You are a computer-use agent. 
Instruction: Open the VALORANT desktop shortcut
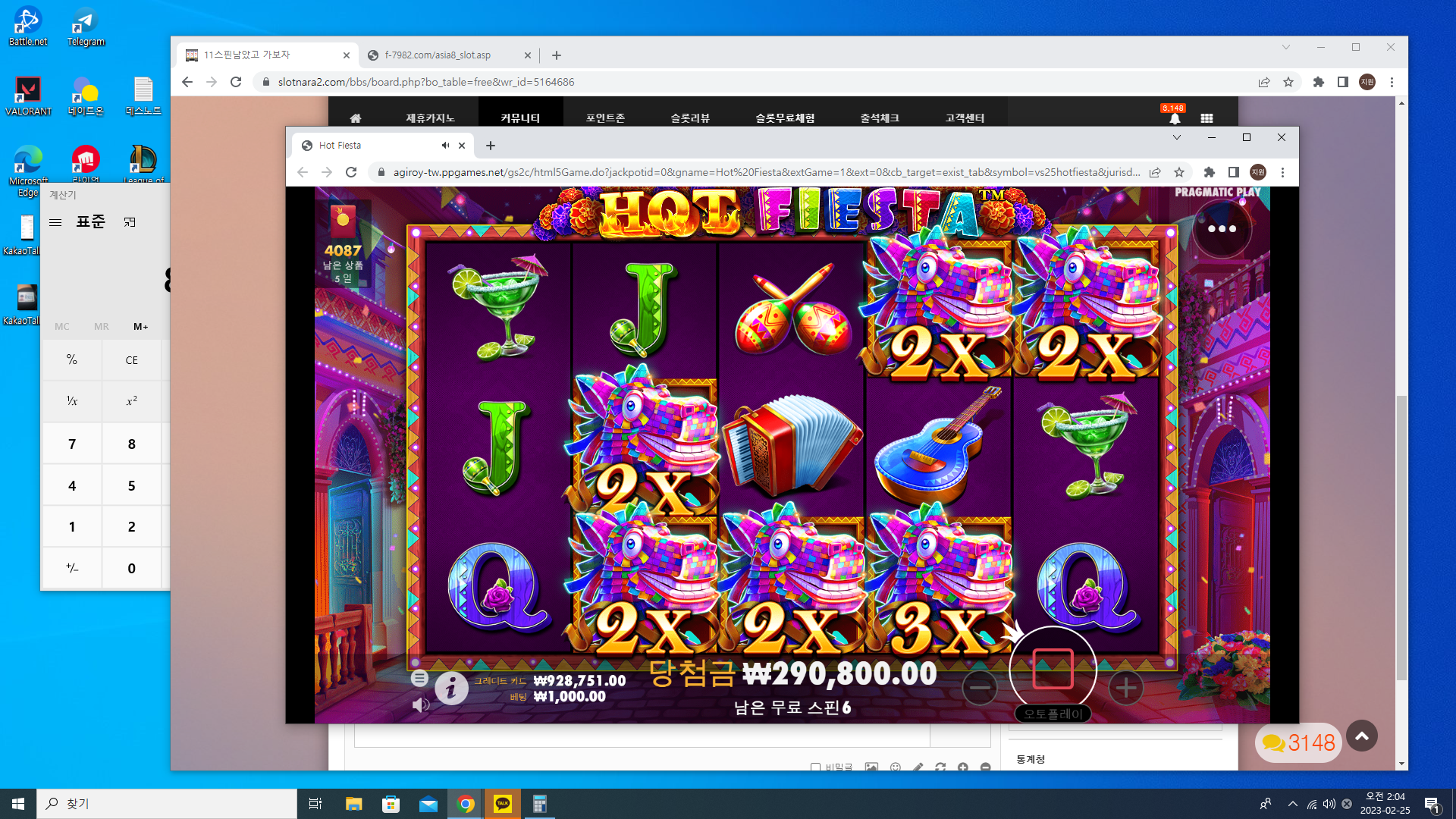pos(28,96)
